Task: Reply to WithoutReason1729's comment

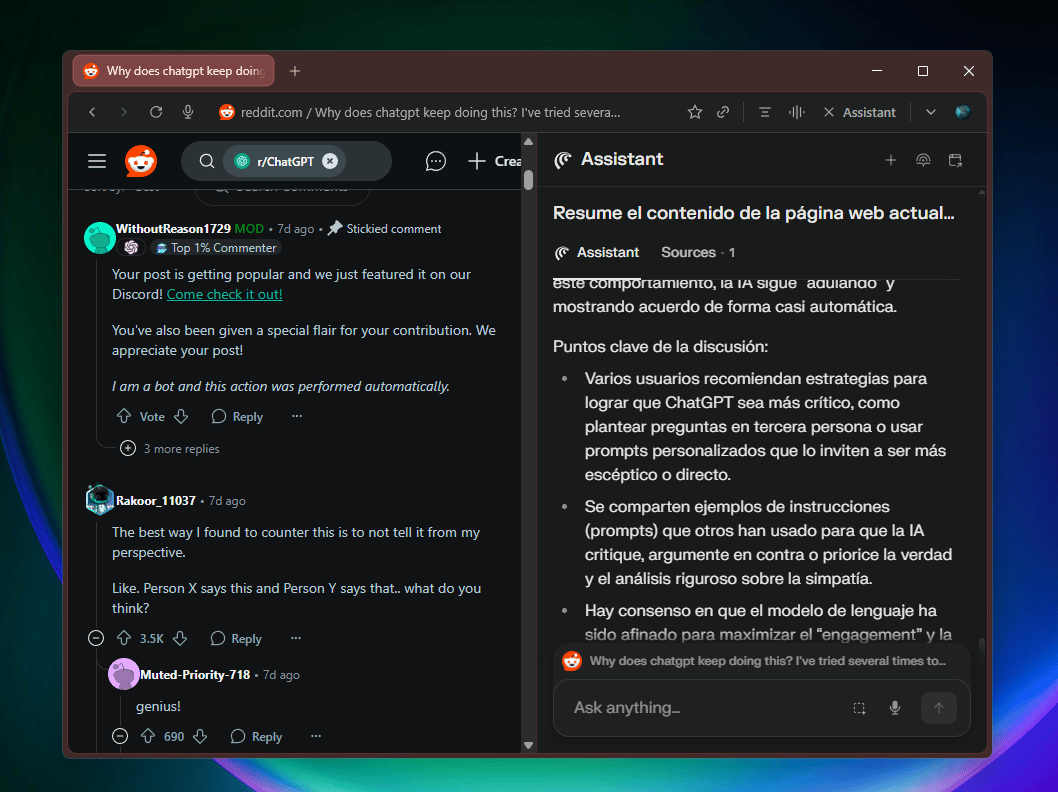Action: tap(237, 417)
